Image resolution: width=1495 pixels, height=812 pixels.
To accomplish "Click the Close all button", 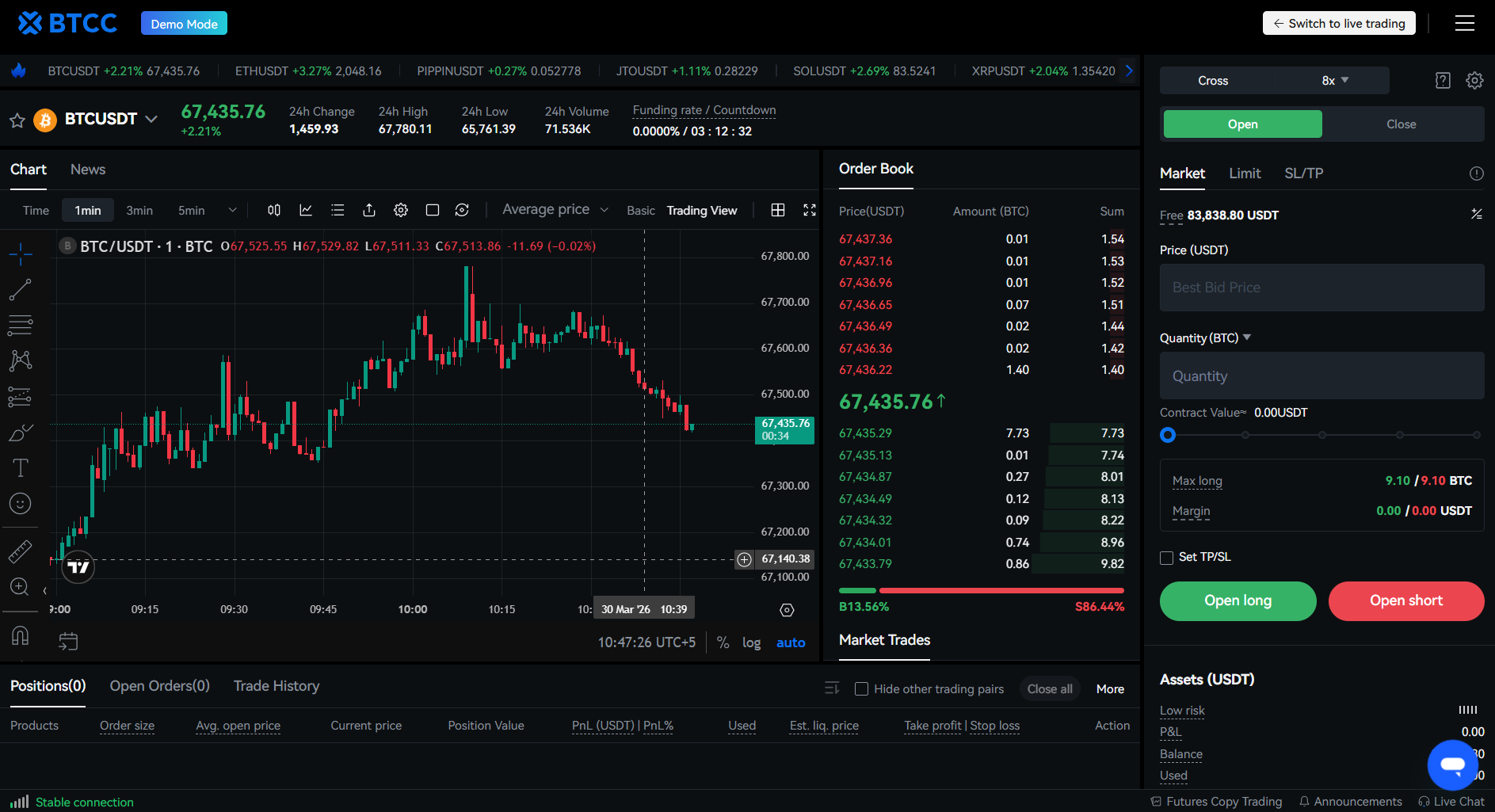I will tap(1050, 689).
